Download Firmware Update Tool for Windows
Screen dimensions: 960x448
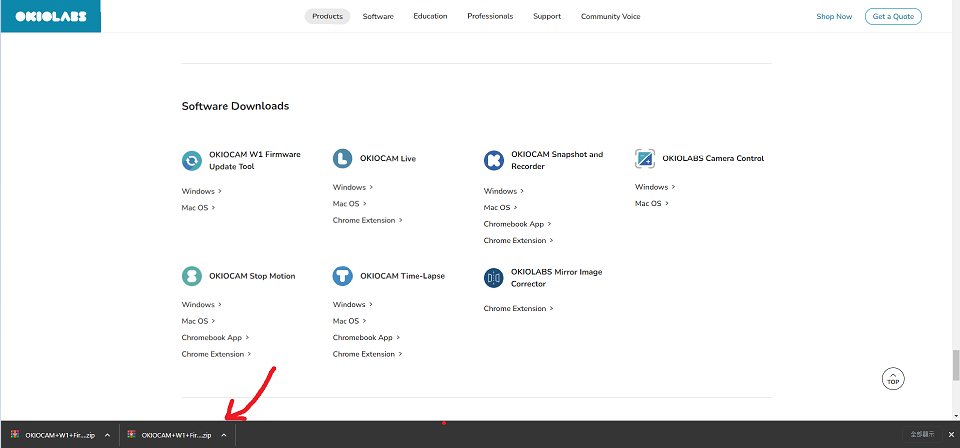(201, 191)
